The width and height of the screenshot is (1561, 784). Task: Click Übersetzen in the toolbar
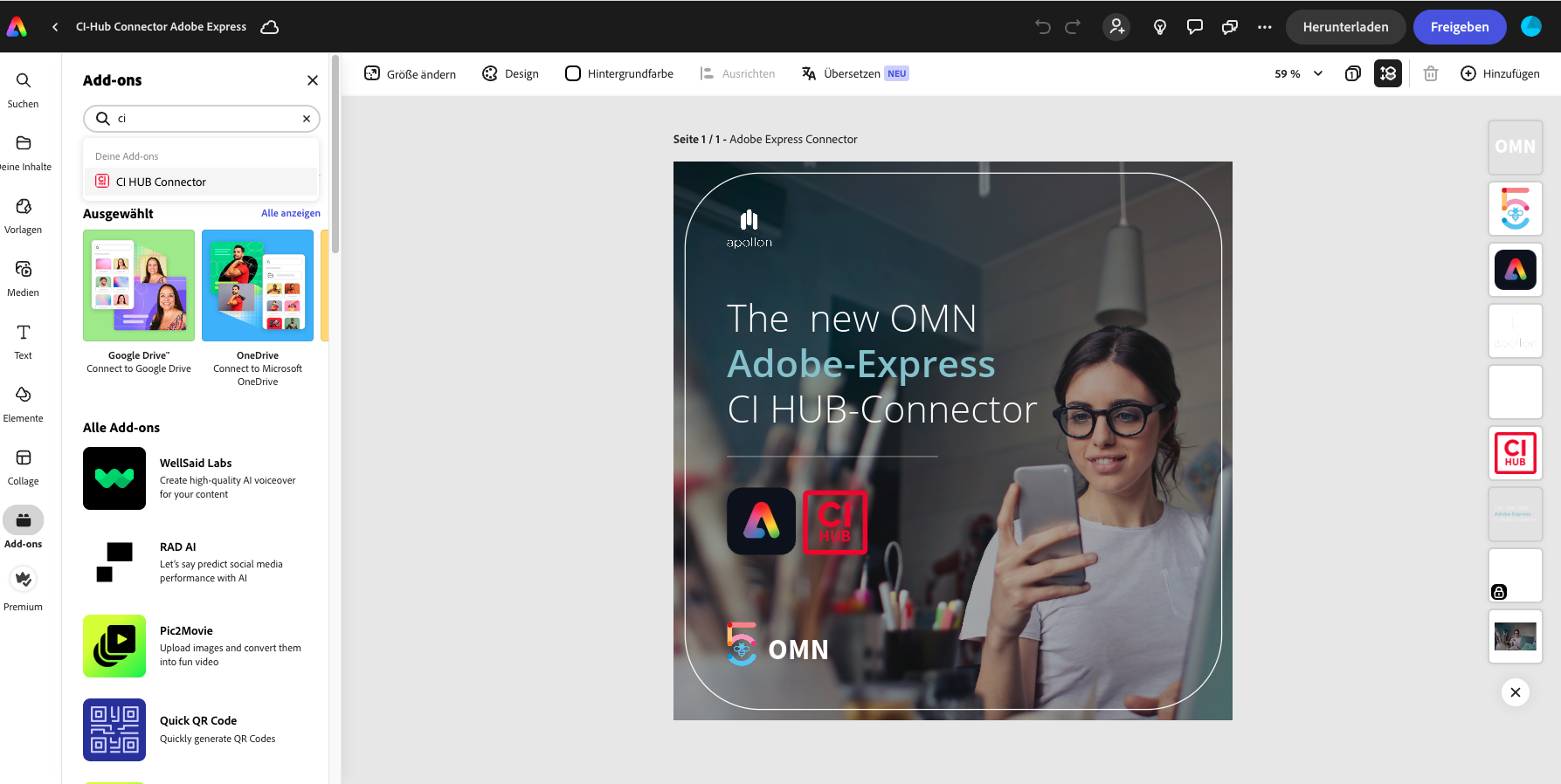[x=854, y=74]
